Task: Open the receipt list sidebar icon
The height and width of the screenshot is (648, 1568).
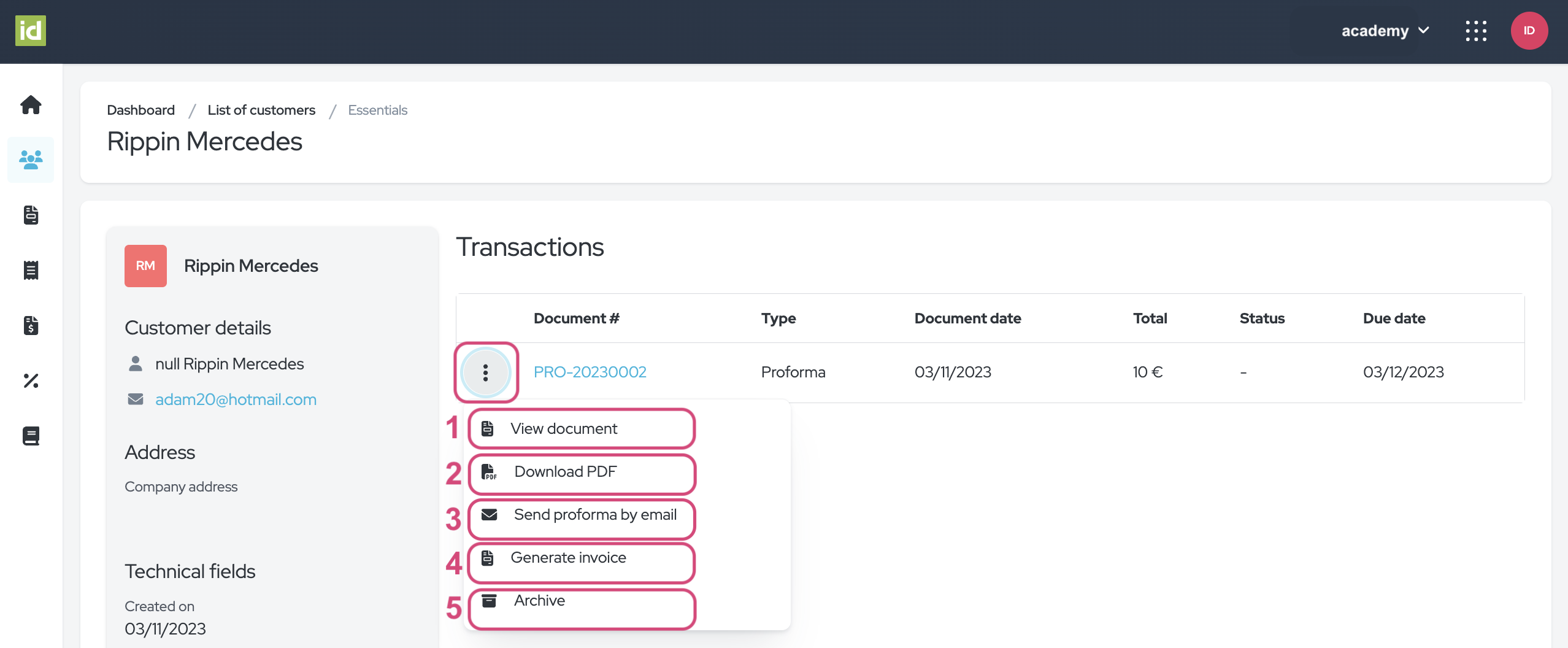Action: 31,271
